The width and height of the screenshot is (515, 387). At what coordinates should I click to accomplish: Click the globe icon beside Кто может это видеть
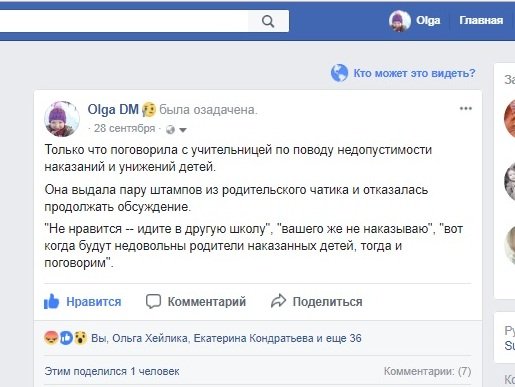click(x=339, y=73)
